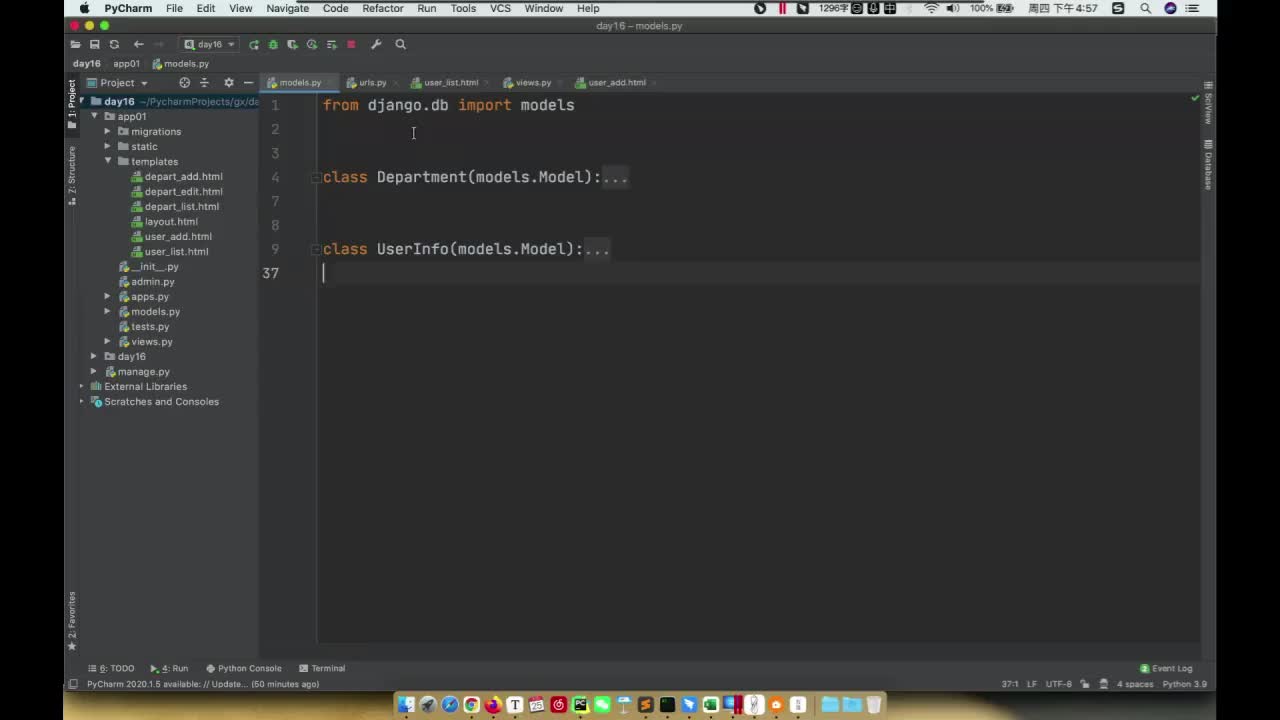
Task: Expand the UserInfo class fold
Action: click(x=315, y=249)
